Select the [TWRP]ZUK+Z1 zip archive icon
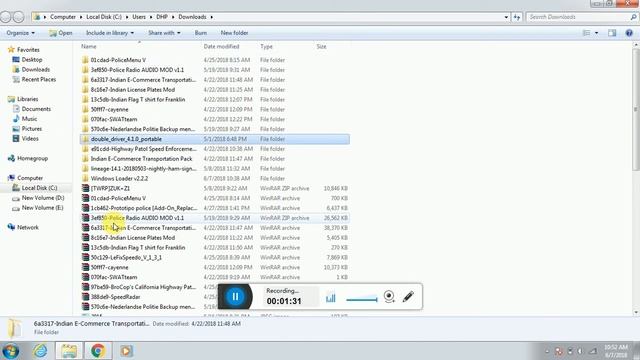Screen dimensions: 640x360 click(85, 188)
